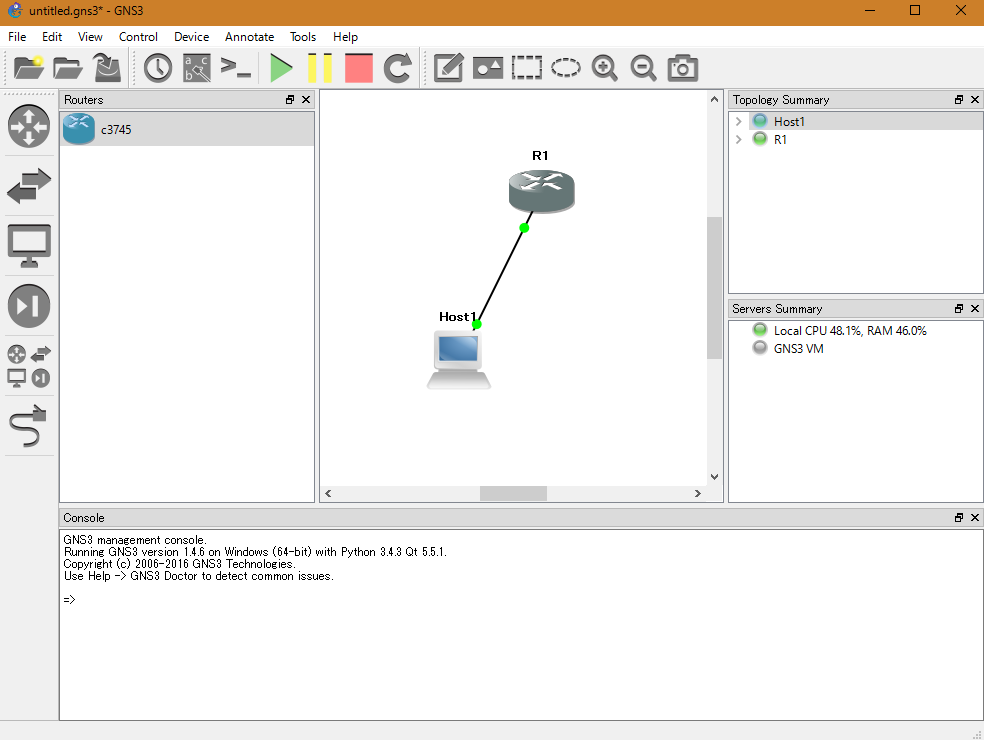Collapse the Console panel via its float button
Viewport: 984px width, 740px height.
click(x=957, y=517)
